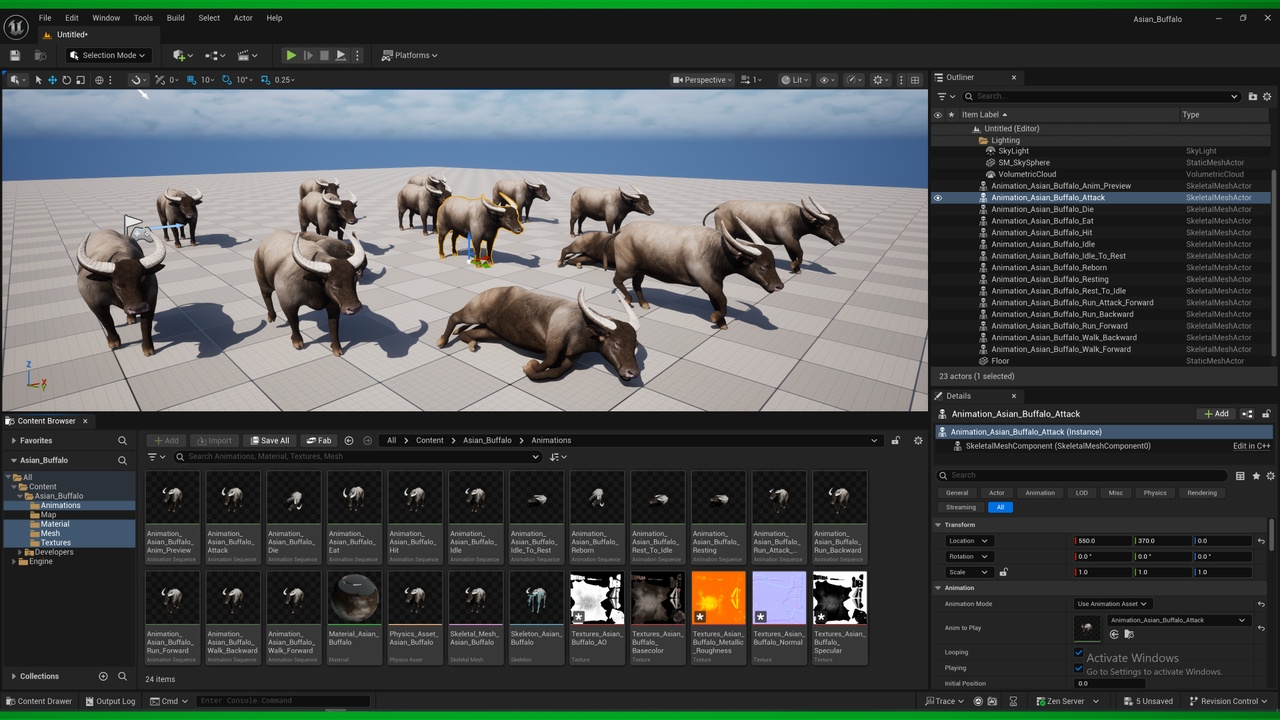This screenshot has width=1280, height=720.
Task: Click the Save All button
Action: click(270, 440)
